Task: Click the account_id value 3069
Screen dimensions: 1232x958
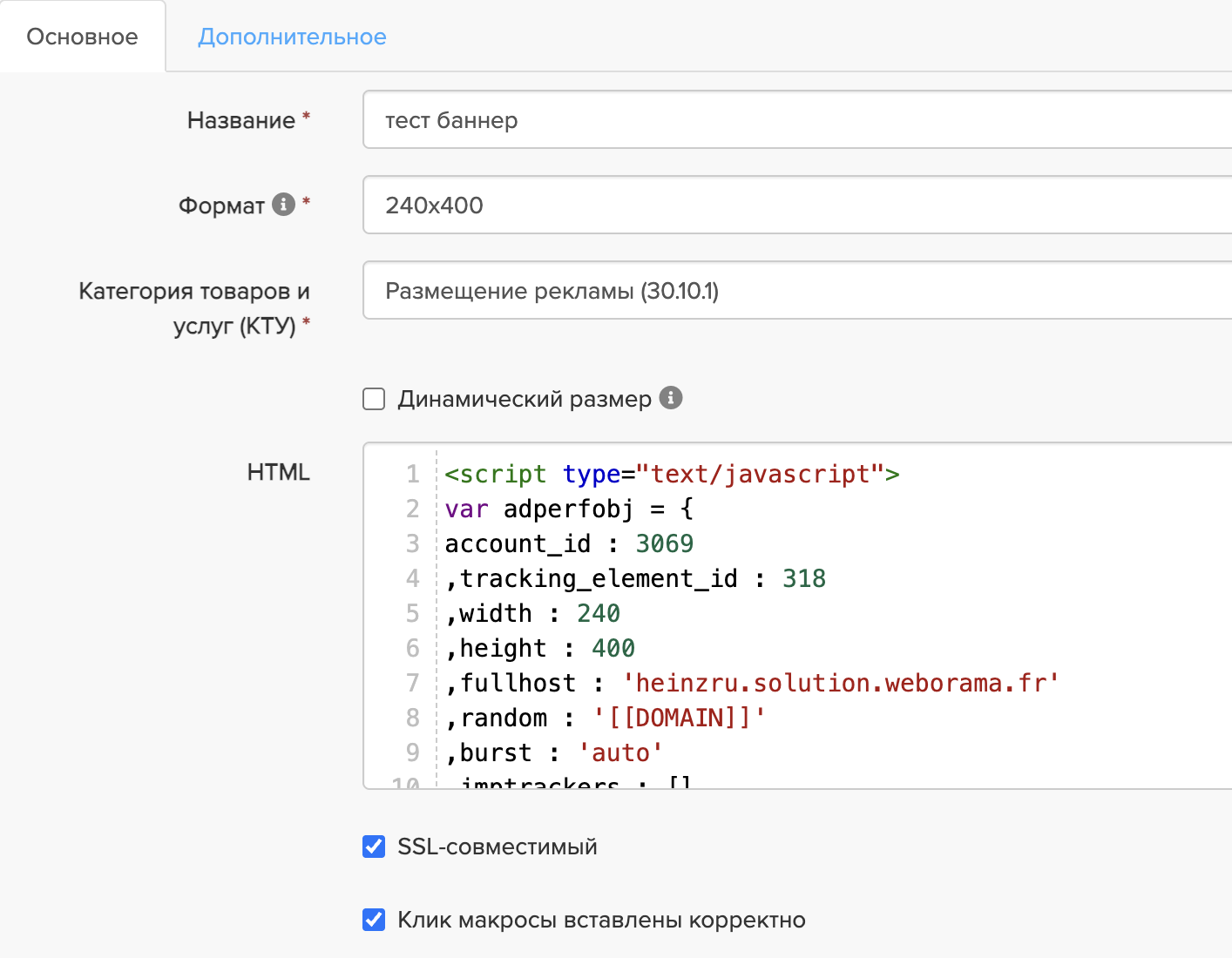Action: tap(664, 543)
